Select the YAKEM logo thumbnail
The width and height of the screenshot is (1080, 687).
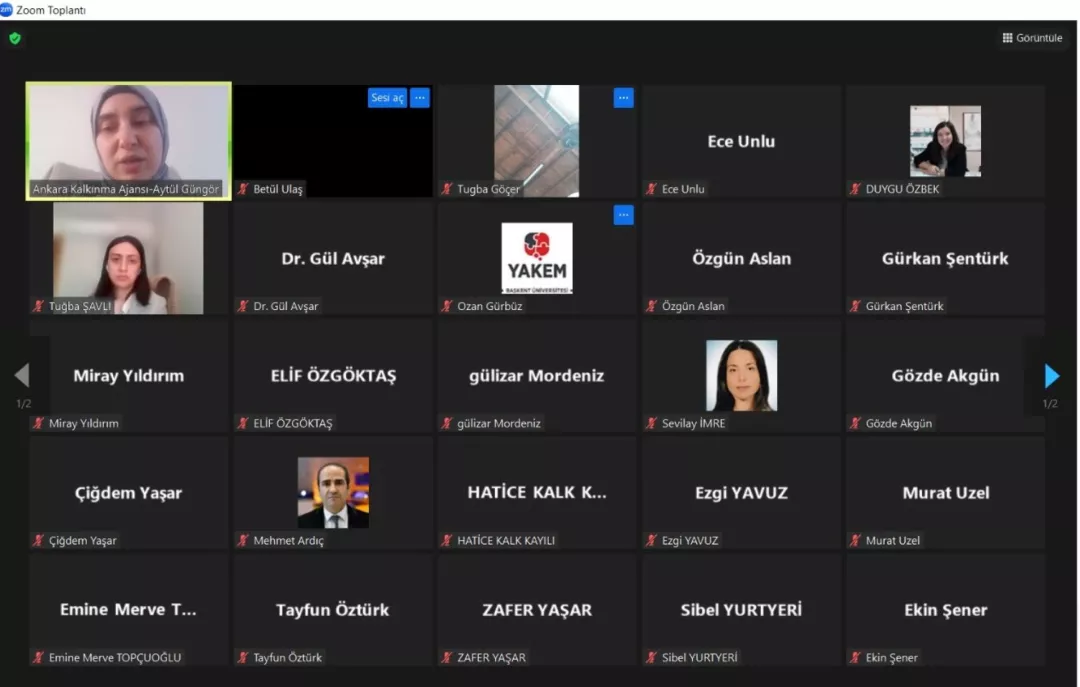[x=537, y=258]
